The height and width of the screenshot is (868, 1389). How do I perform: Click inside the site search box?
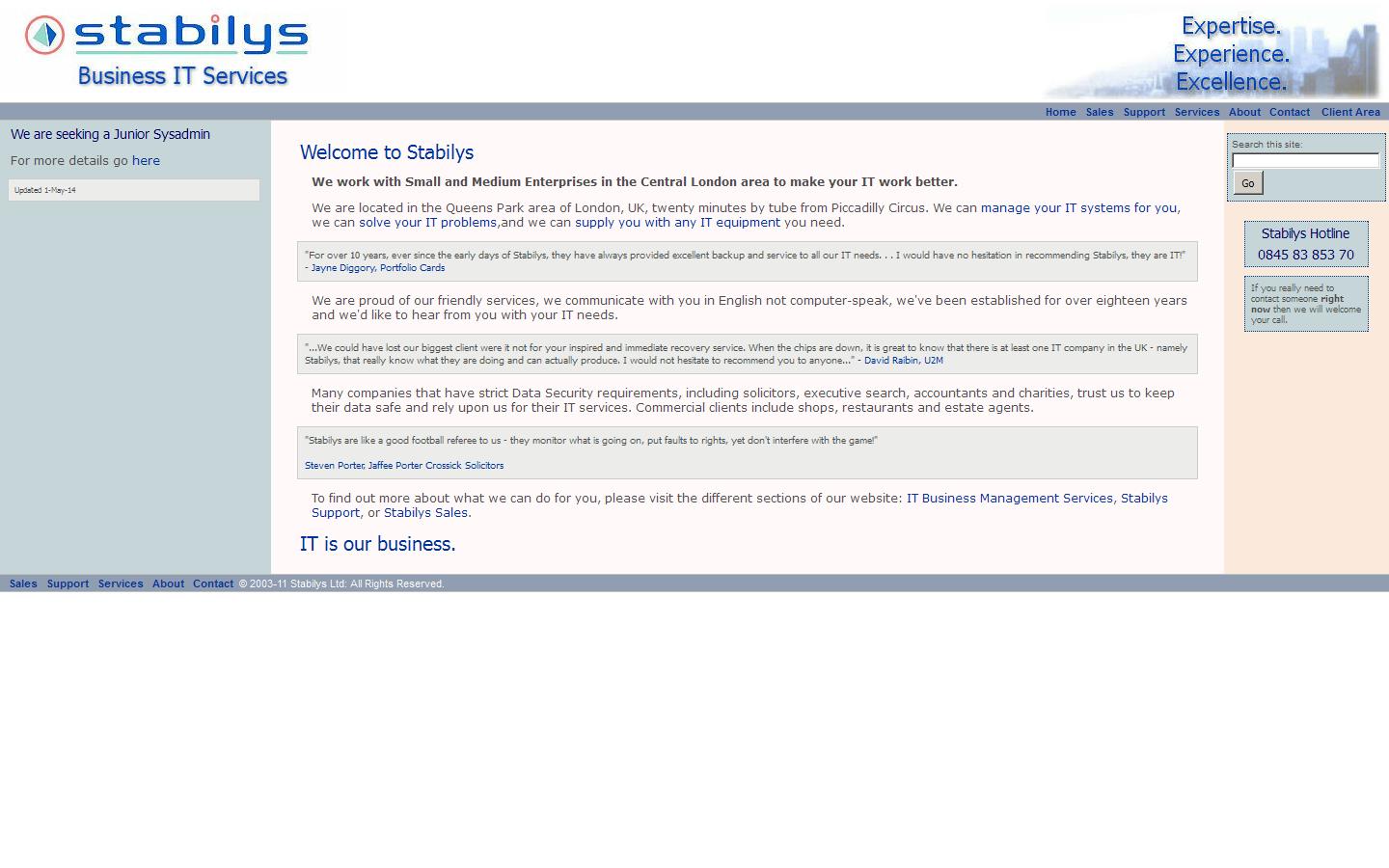1305,161
